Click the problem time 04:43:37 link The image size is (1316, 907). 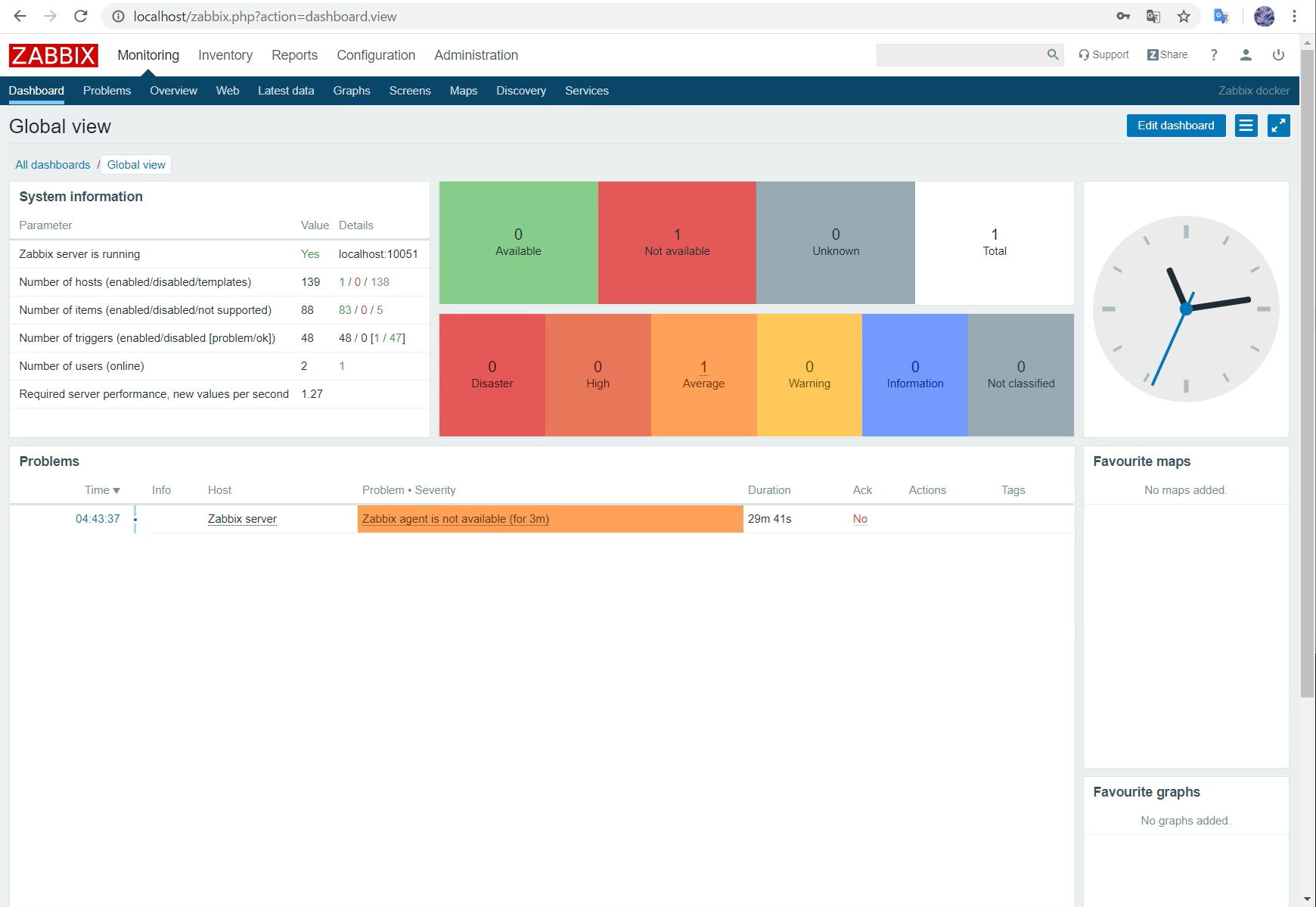pyautogui.click(x=98, y=519)
